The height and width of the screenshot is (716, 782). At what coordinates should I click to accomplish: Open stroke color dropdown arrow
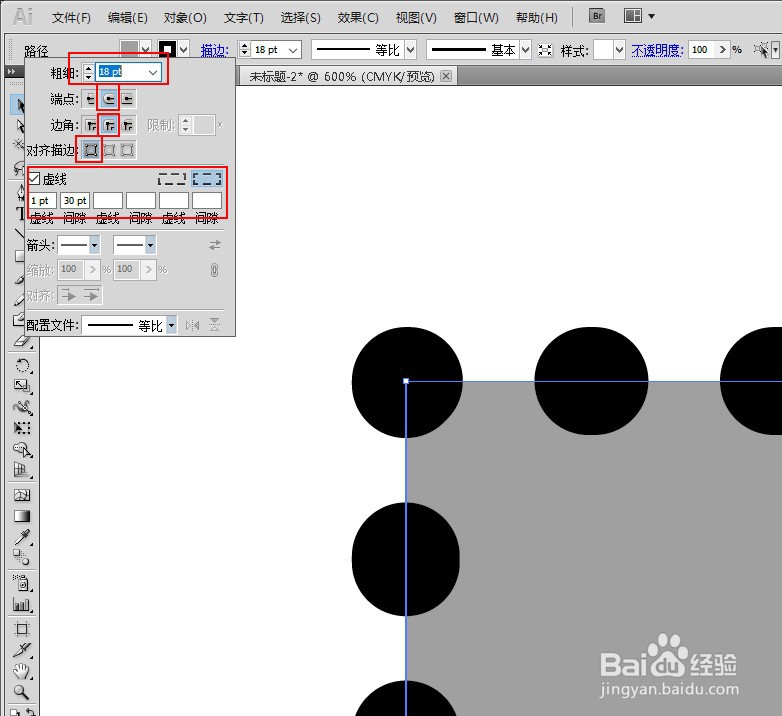[x=184, y=49]
